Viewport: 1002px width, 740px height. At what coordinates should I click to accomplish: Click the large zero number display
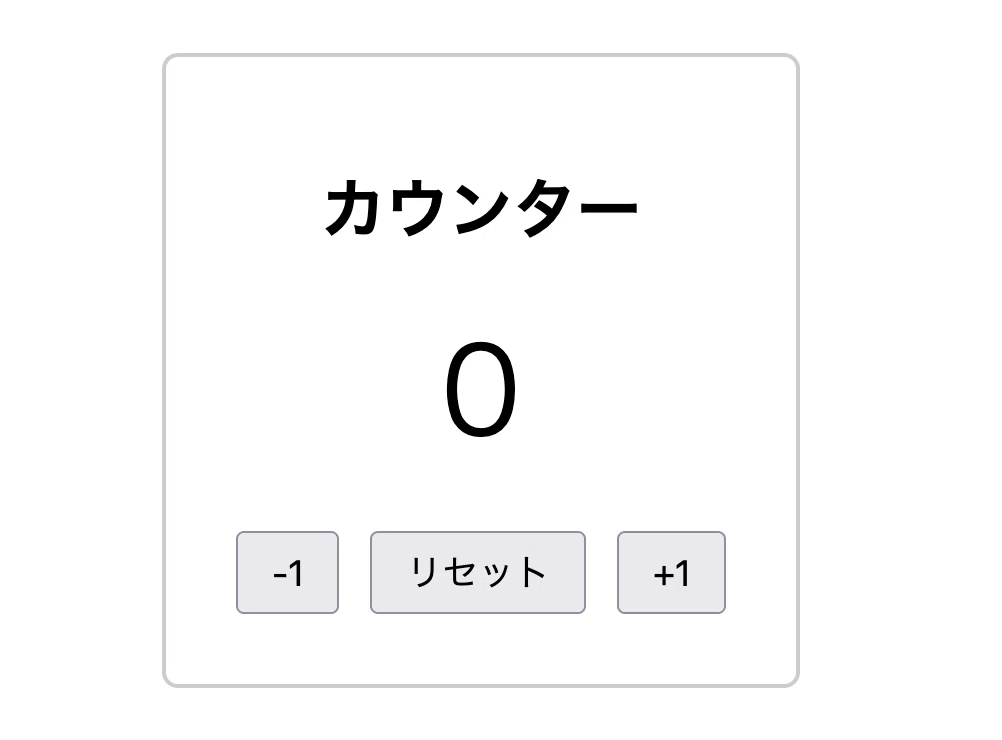tap(481, 389)
